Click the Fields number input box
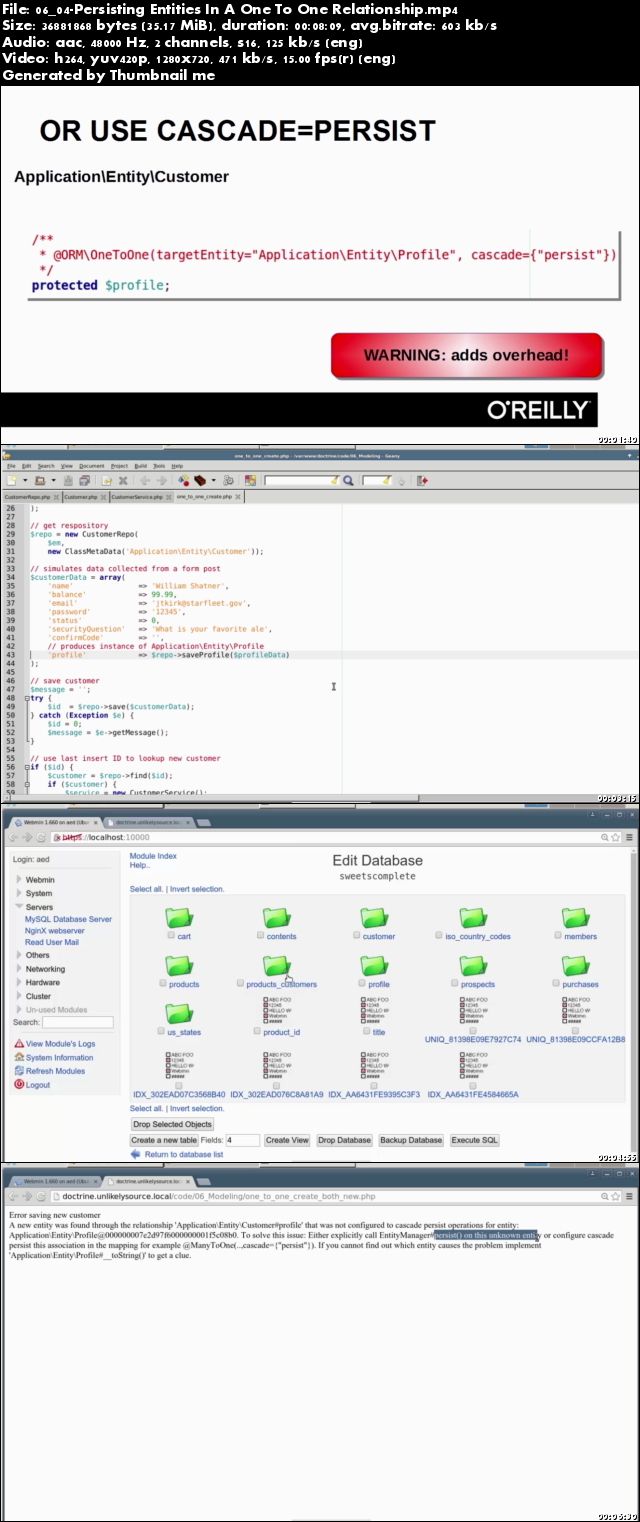Image resolution: width=640 pixels, height=1522 pixels. tap(243, 1140)
